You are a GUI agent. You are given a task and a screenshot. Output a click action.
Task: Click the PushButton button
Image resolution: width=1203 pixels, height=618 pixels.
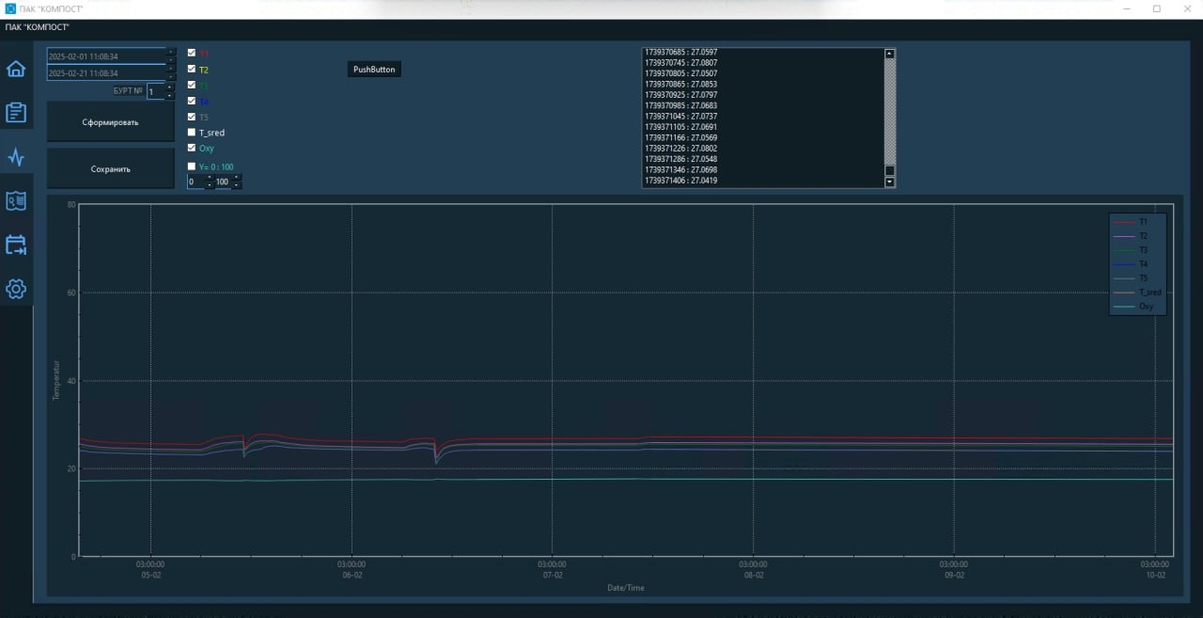click(x=374, y=69)
